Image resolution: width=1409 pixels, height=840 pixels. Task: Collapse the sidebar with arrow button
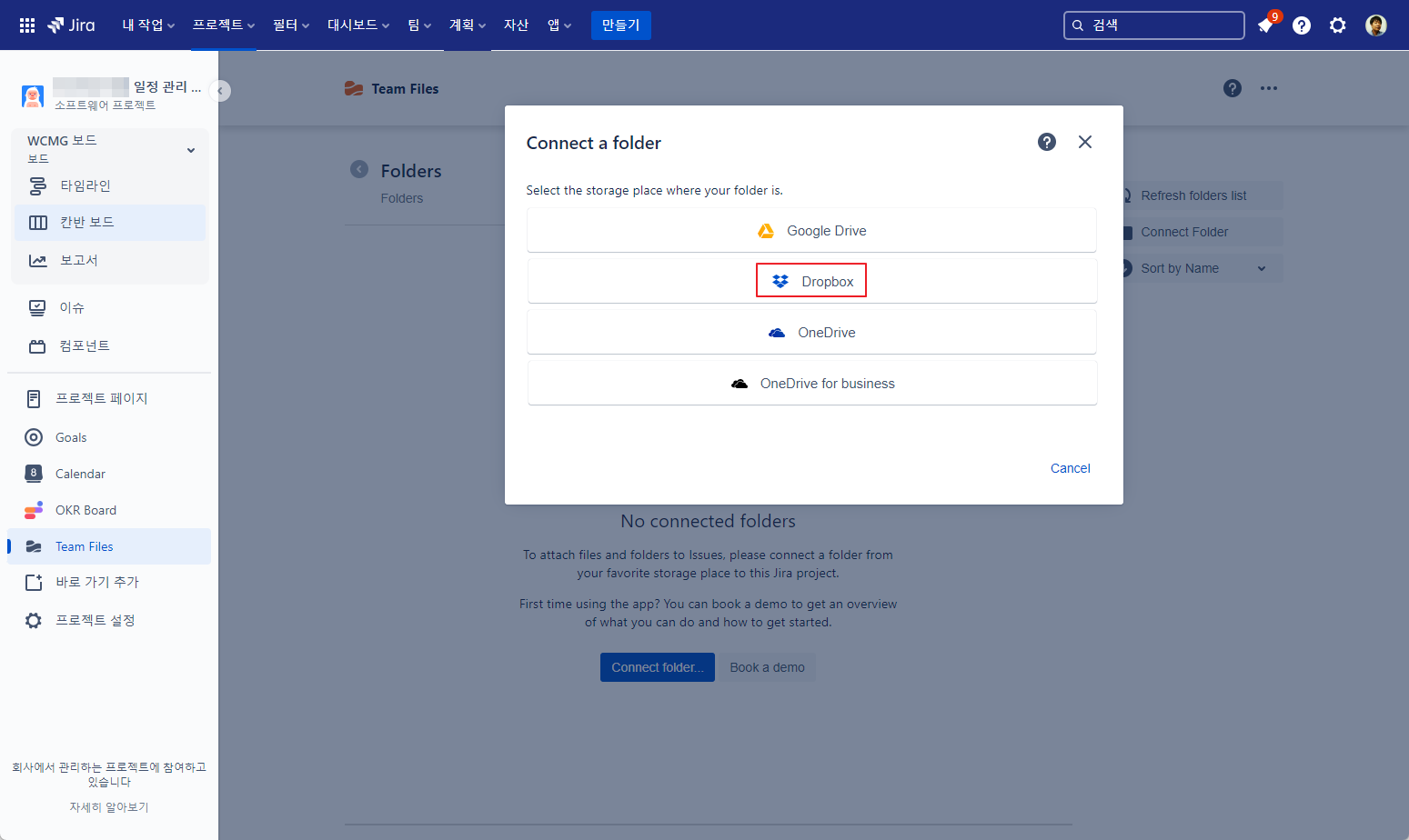[x=220, y=91]
